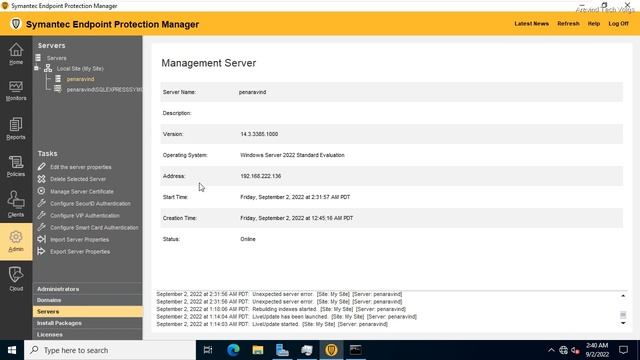
Task: Click the log panel scrollbar thumb
Action: click(x=623, y=314)
